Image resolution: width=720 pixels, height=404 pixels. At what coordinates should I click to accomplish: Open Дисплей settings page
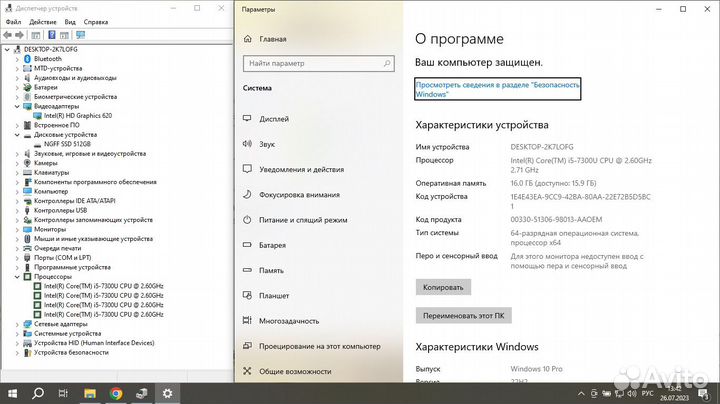point(274,119)
